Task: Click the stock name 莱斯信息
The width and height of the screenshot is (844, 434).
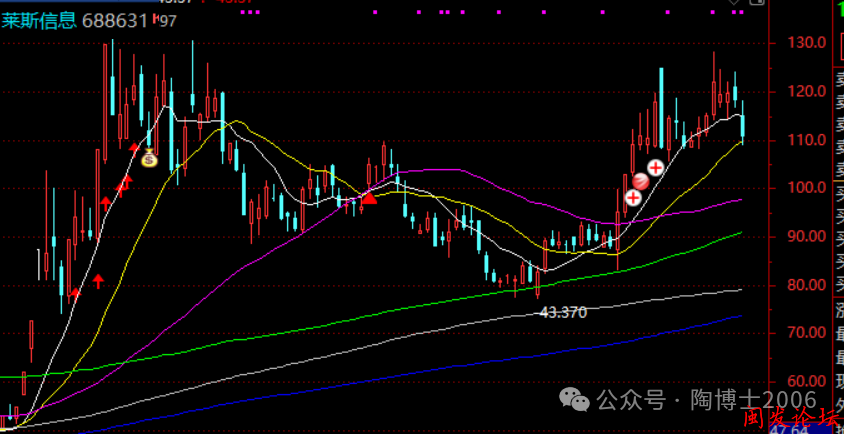Action: (40, 20)
